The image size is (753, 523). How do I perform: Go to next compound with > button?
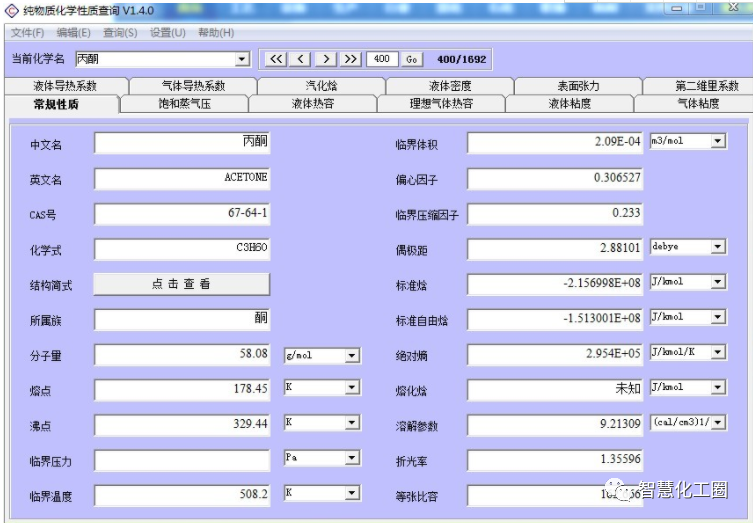pos(326,59)
